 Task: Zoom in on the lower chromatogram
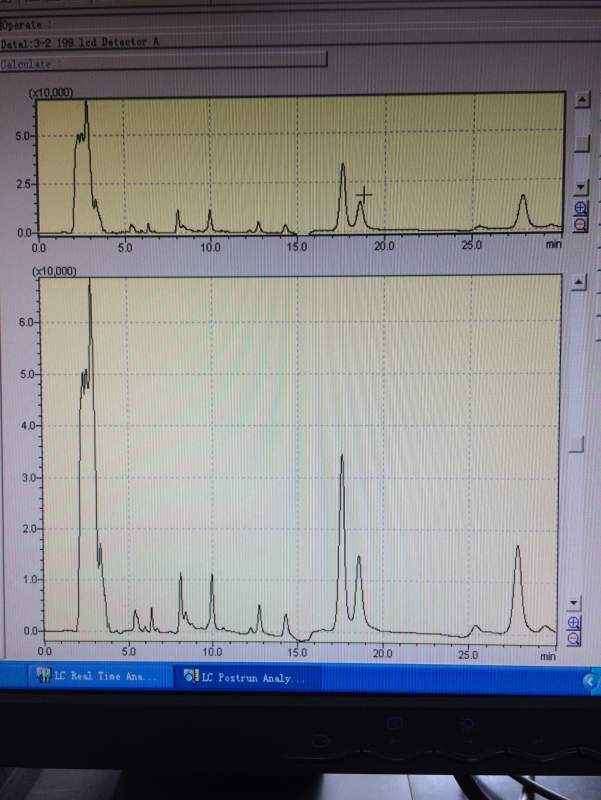(x=574, y=622)
